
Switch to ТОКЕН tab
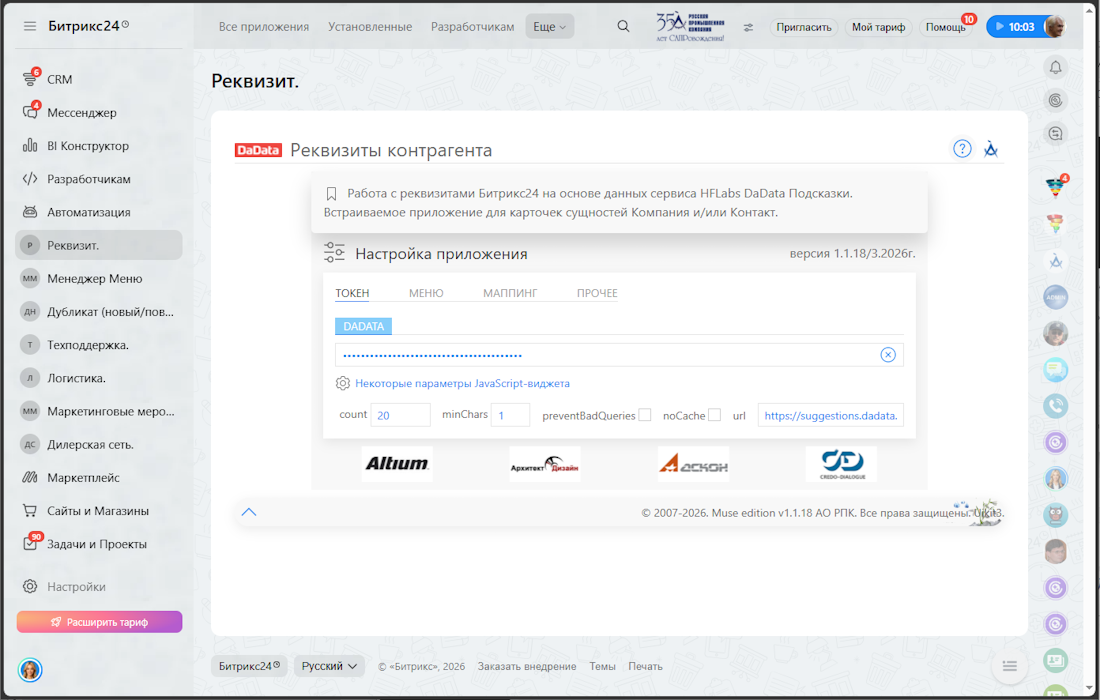[x=352, y=293]
